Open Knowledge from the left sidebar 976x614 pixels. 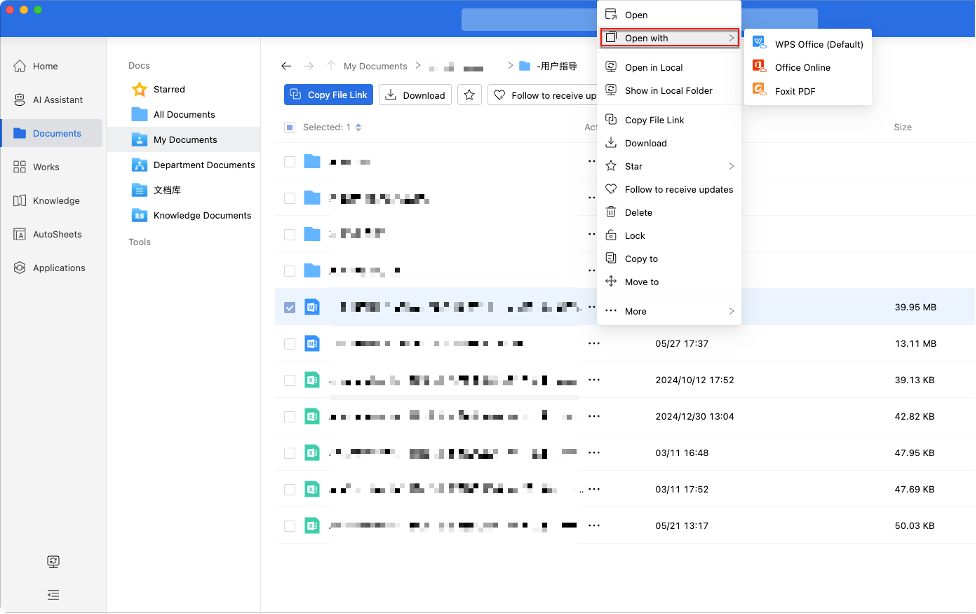point(20,201)
